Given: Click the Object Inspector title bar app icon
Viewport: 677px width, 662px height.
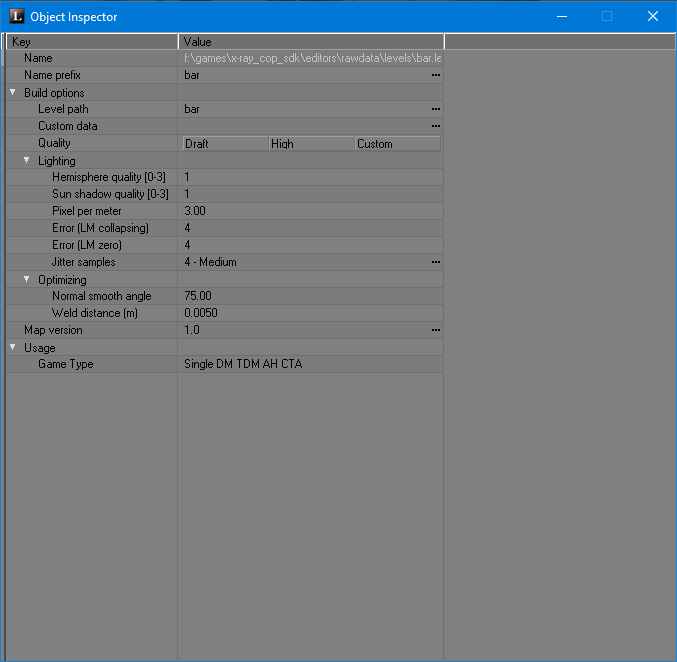Looking at the screenshot, I should pos(16,16).
